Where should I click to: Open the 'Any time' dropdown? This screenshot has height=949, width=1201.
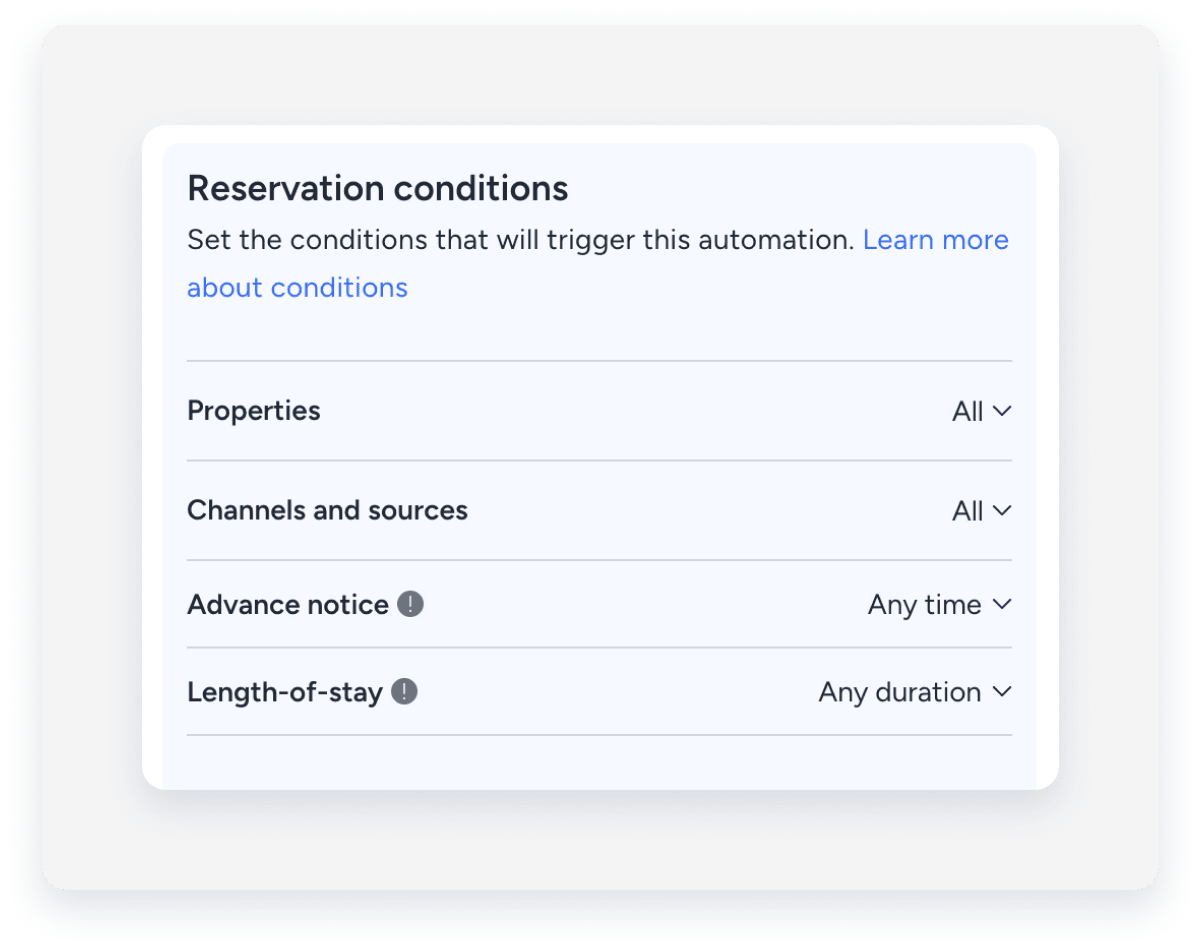point(924,604)
